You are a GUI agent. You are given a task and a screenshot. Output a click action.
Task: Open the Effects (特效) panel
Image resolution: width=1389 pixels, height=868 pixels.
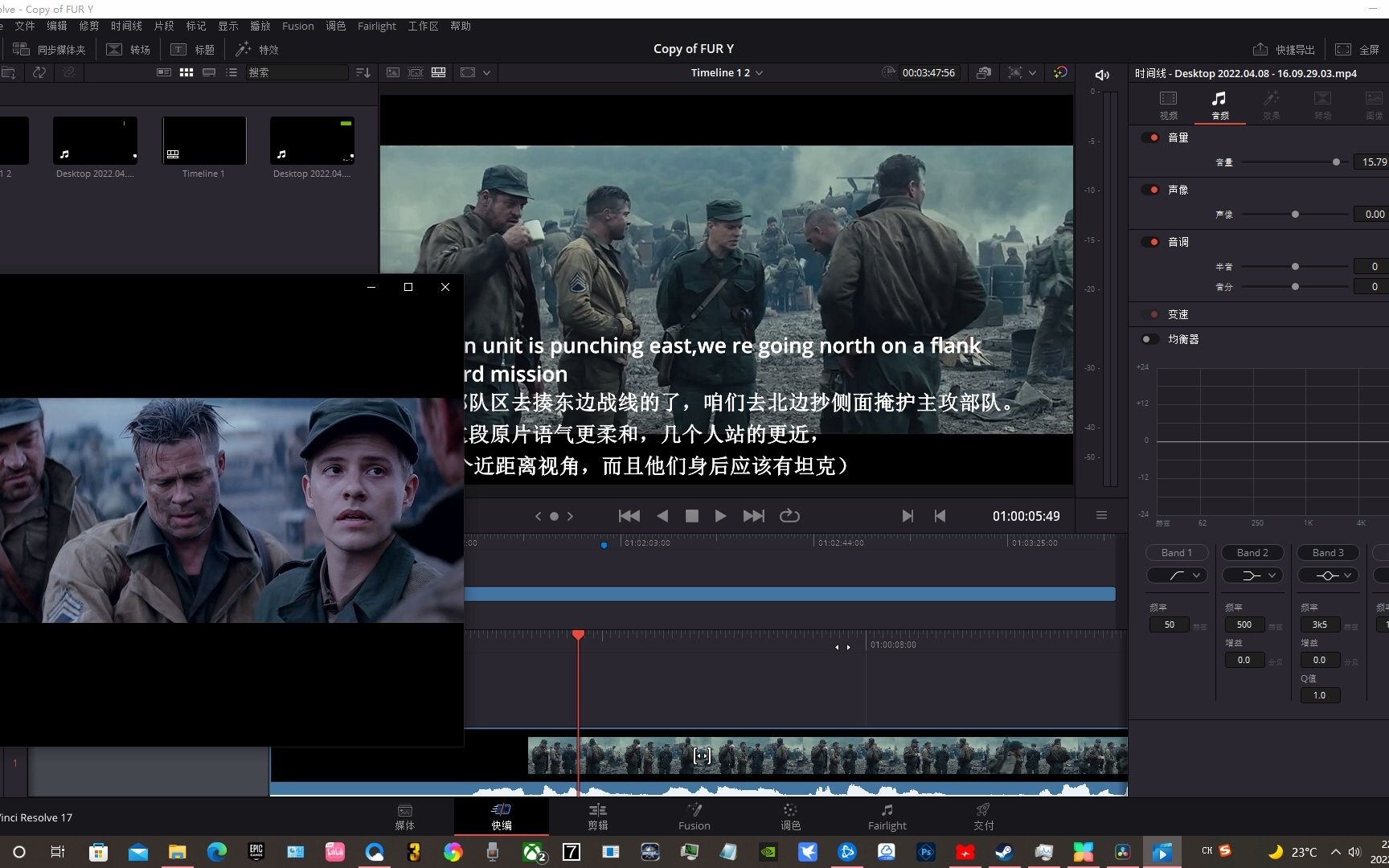[257, 49]
